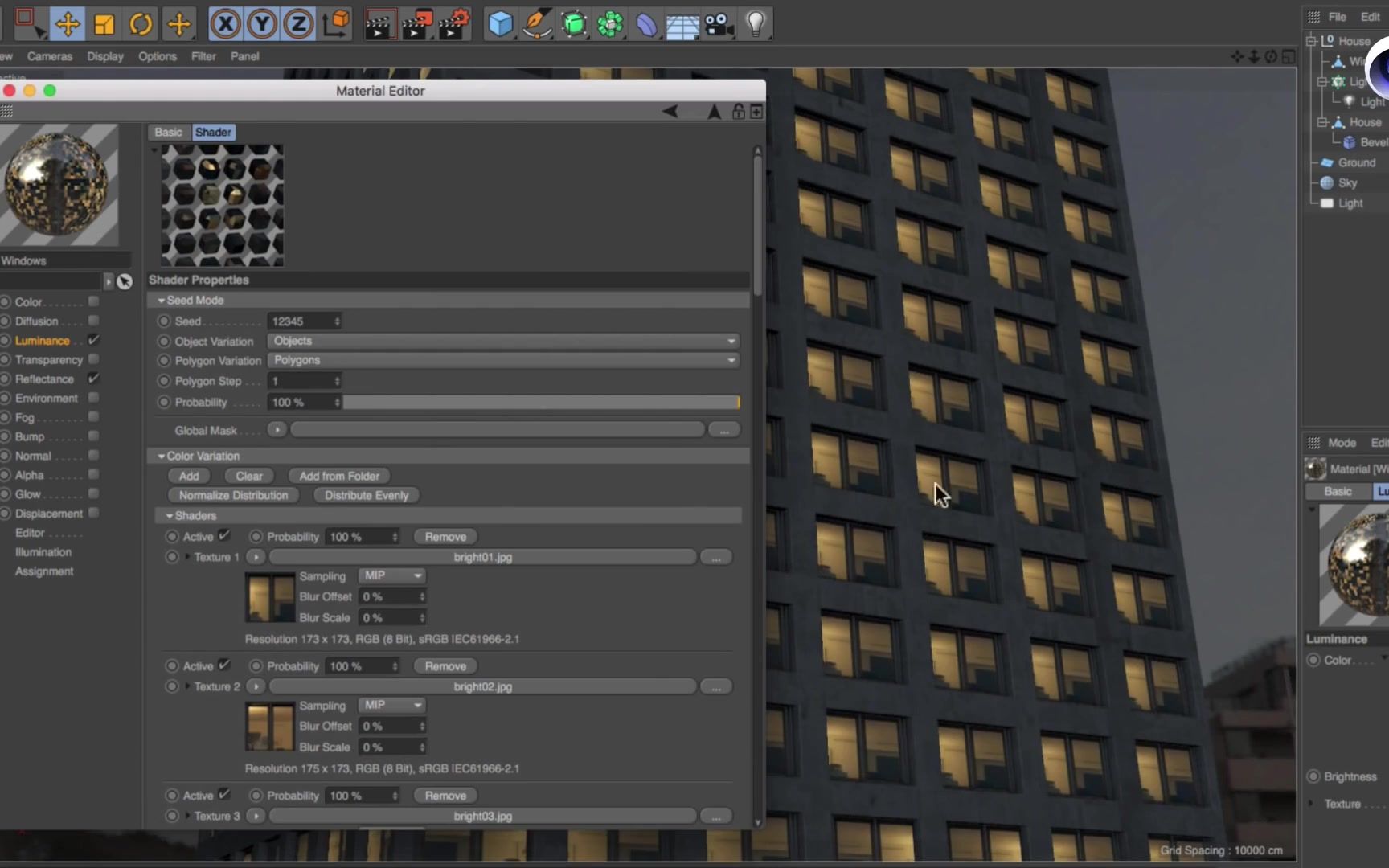Enable the Transparency channel checkbox
The width and height of the screenshot is (1389, 868).
point(93,359)
